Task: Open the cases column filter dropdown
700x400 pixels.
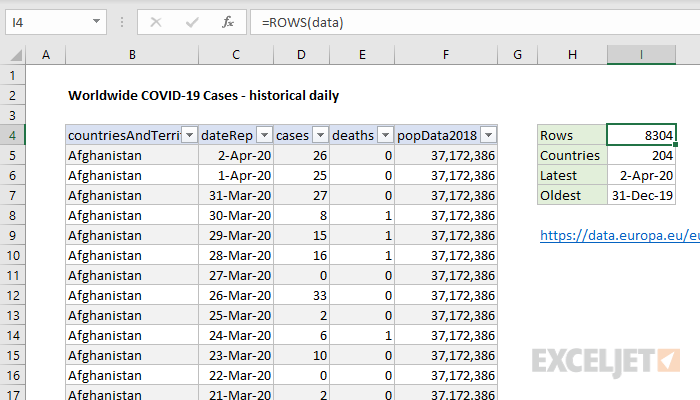Action: [x=321, y=135]
